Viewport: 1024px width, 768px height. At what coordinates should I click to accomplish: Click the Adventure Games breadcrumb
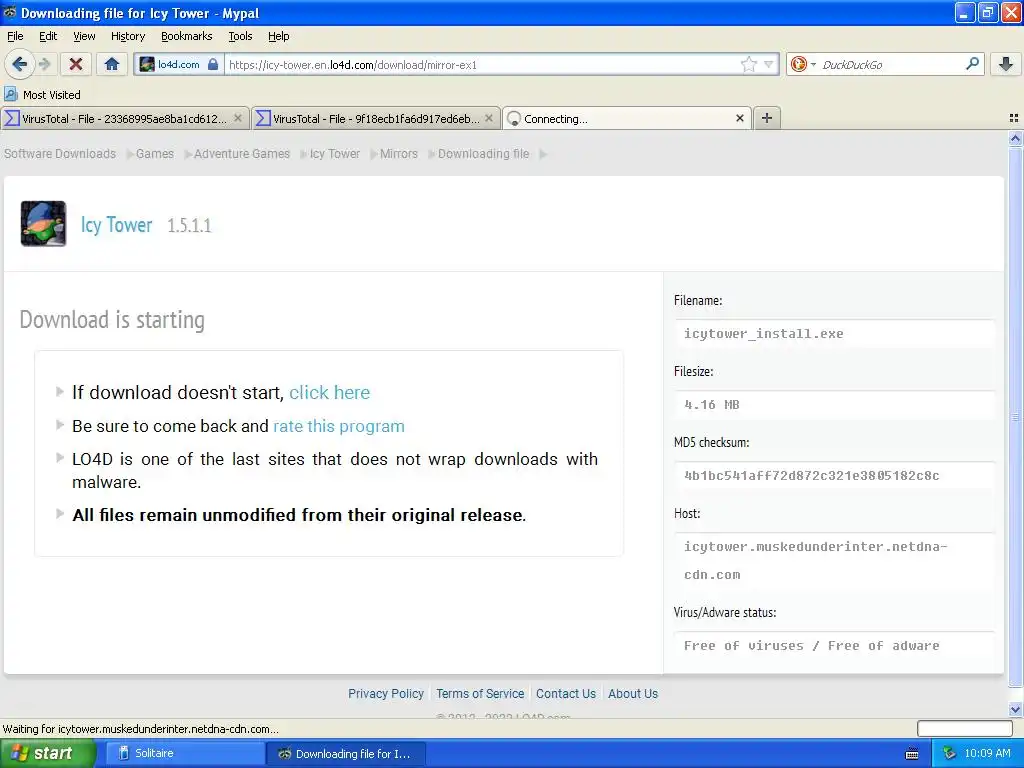point(242,153)
